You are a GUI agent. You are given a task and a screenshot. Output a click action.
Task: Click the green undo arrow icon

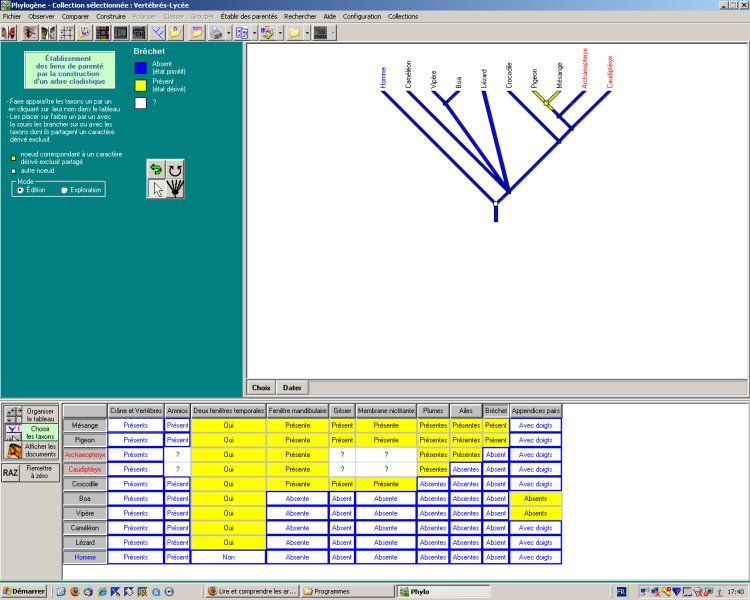(156, 170)
